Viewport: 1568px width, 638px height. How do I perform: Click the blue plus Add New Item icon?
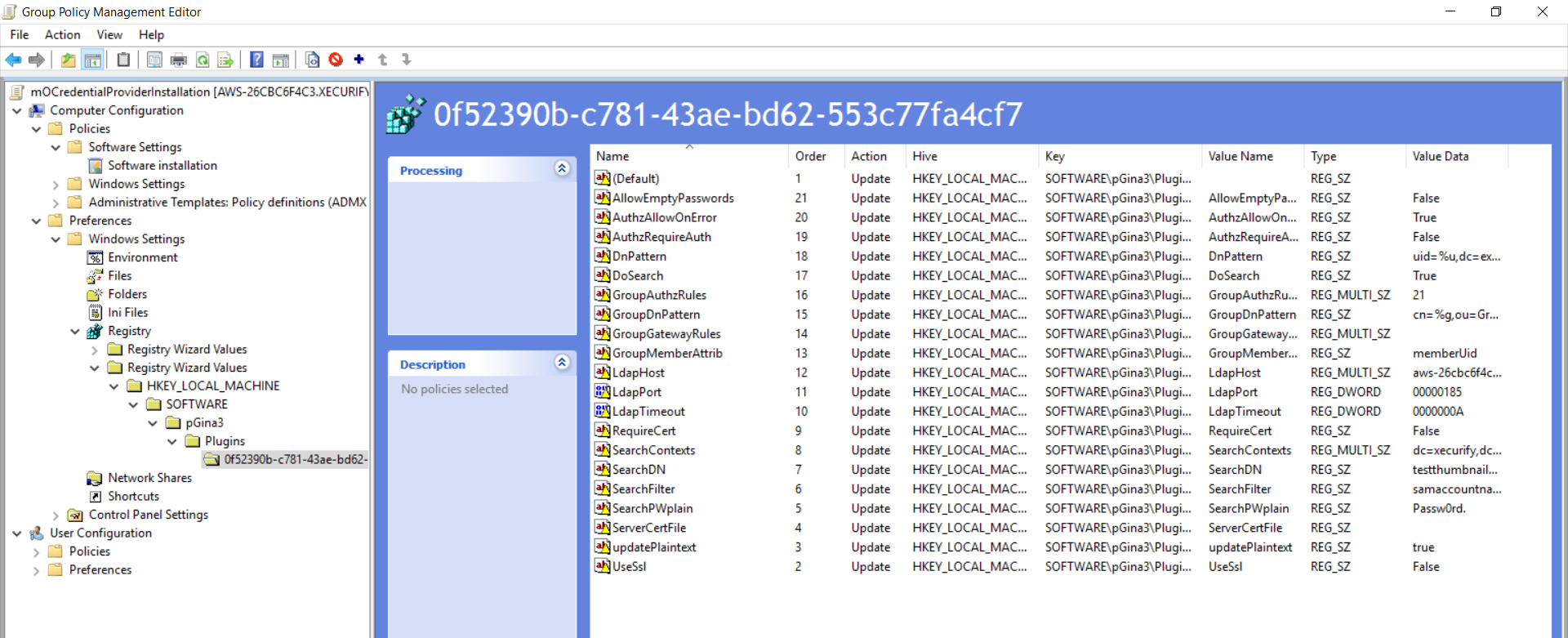coord(359,59)
